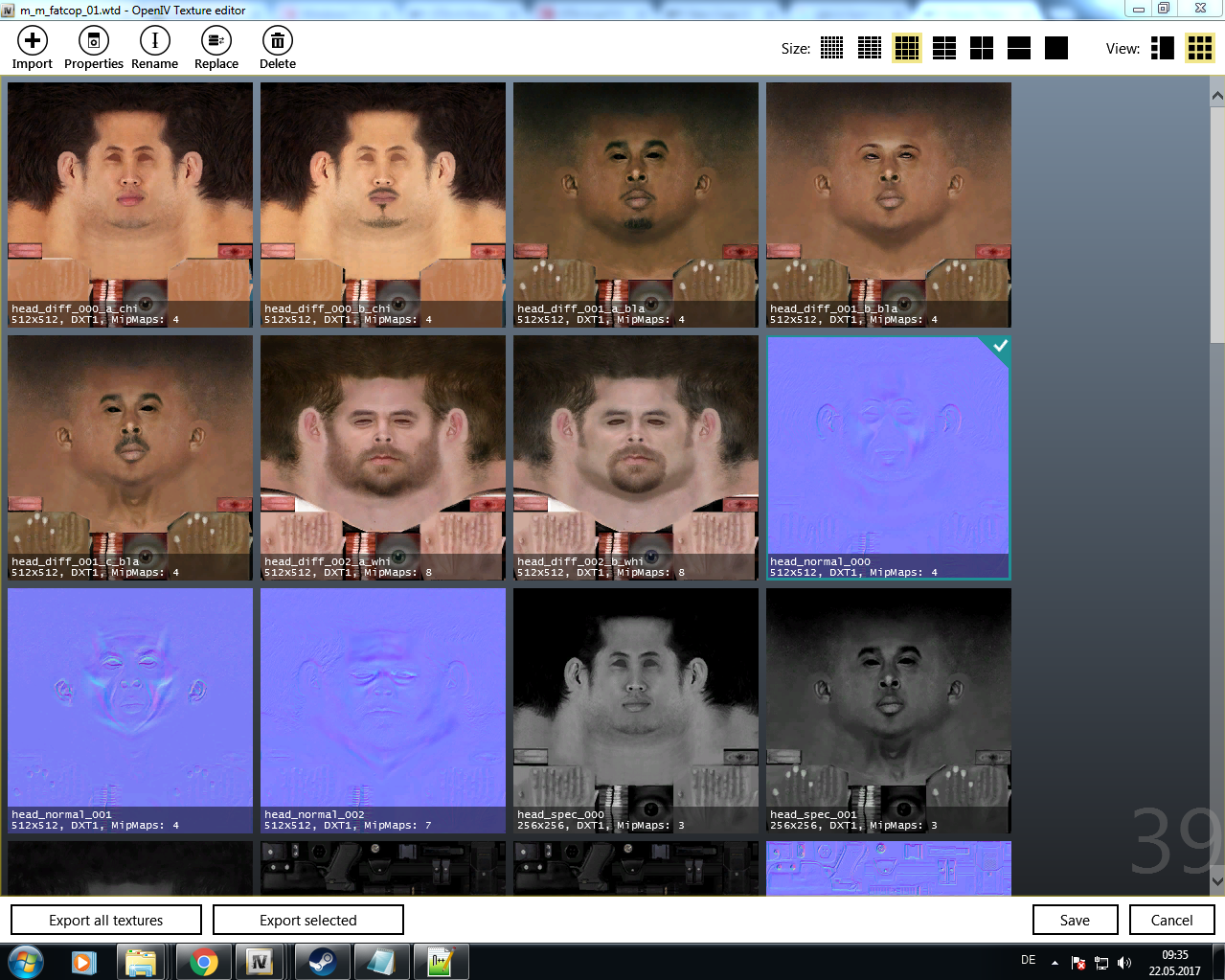
Task: Click Export all textures button
Action: [106, 920]
